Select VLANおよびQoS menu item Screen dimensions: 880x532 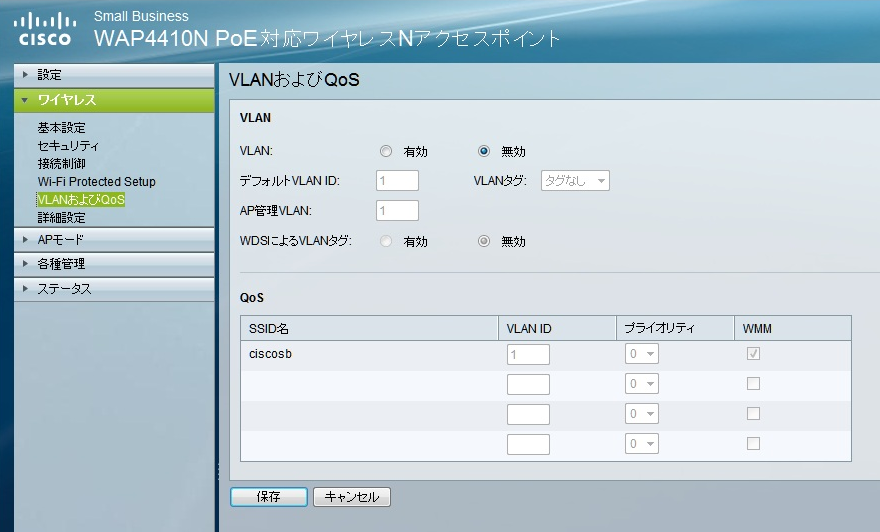pos(81,200)
